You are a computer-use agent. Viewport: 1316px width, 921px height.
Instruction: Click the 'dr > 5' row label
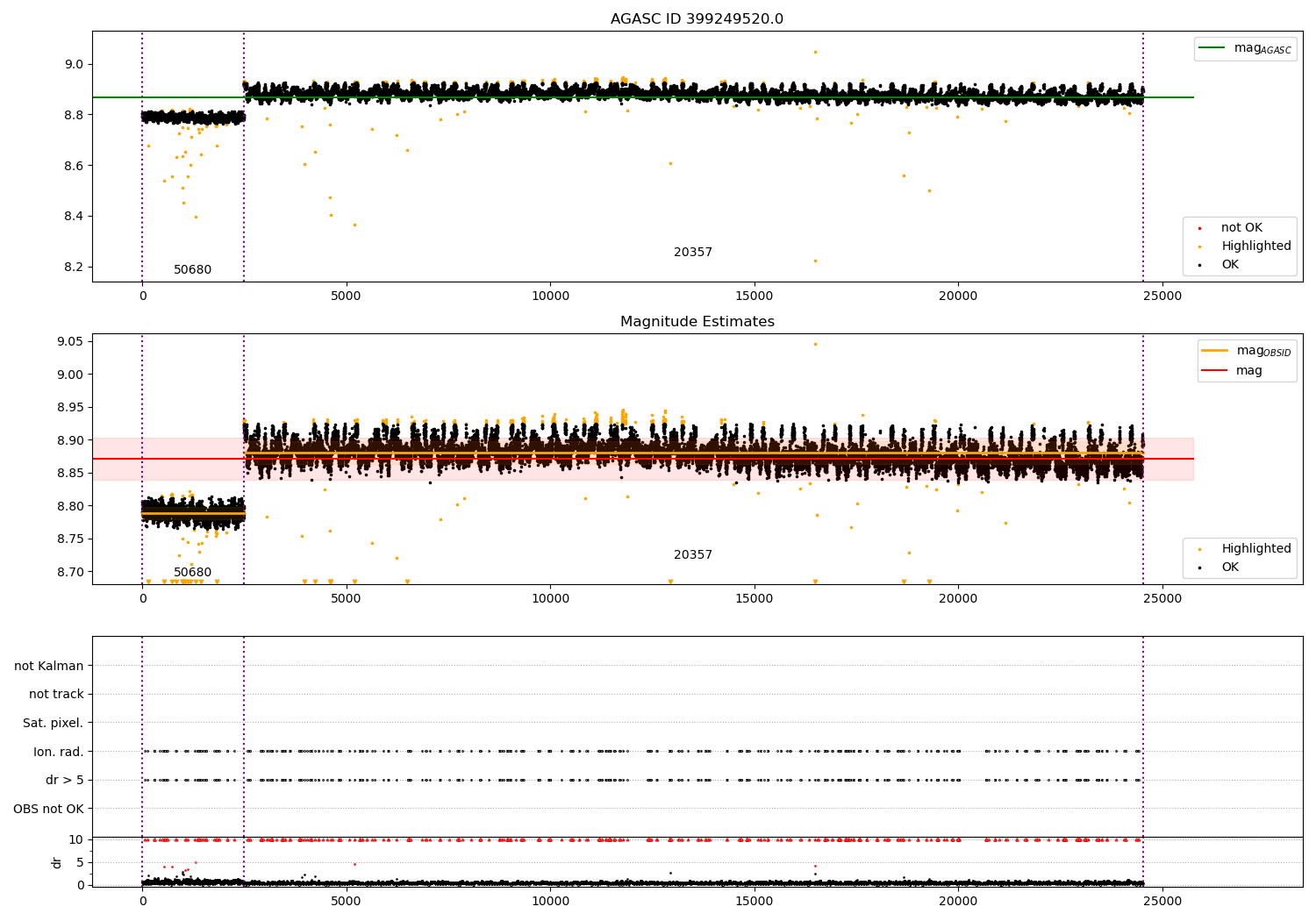coord(65,780)
